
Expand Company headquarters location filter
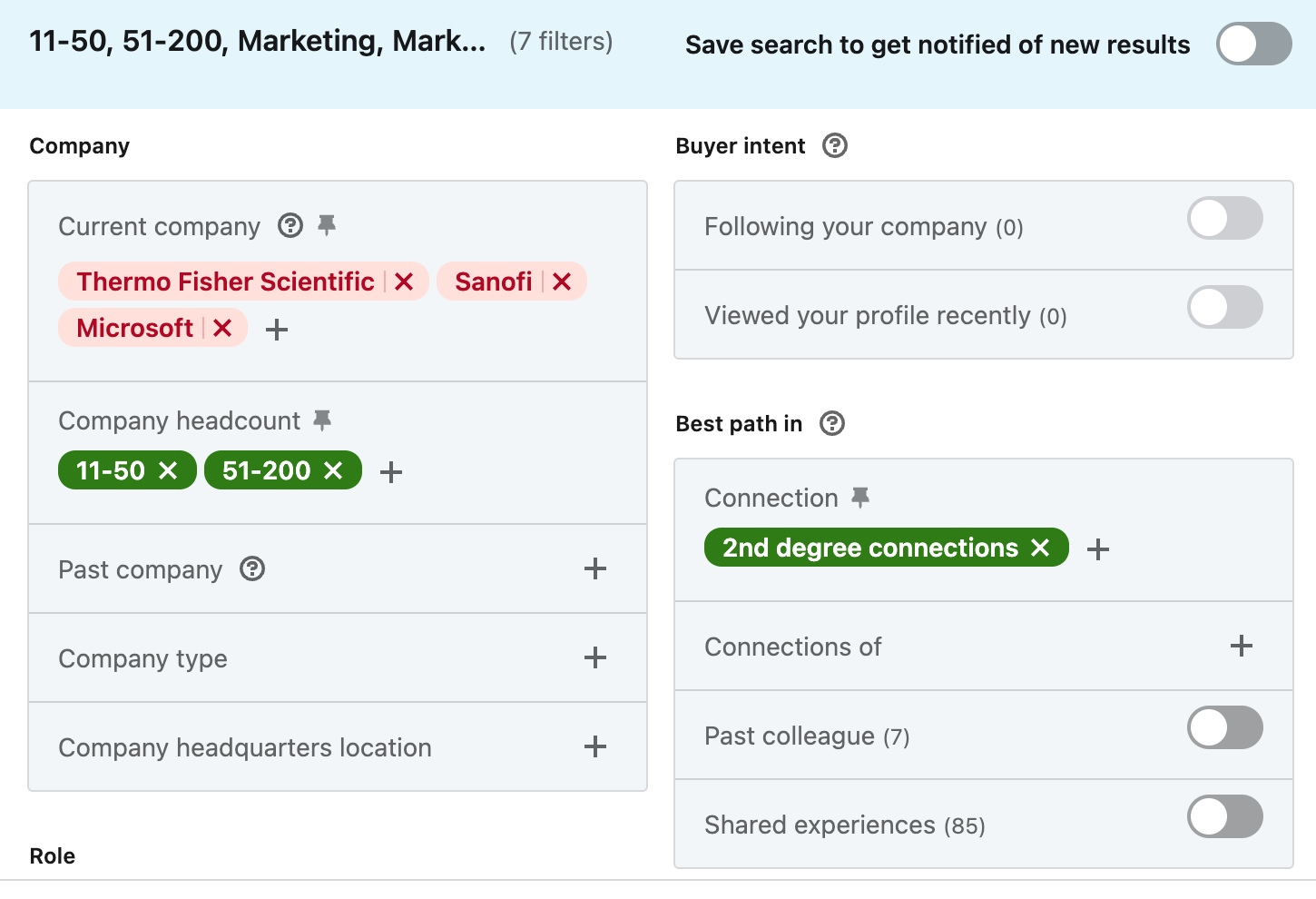pos(595,746)
